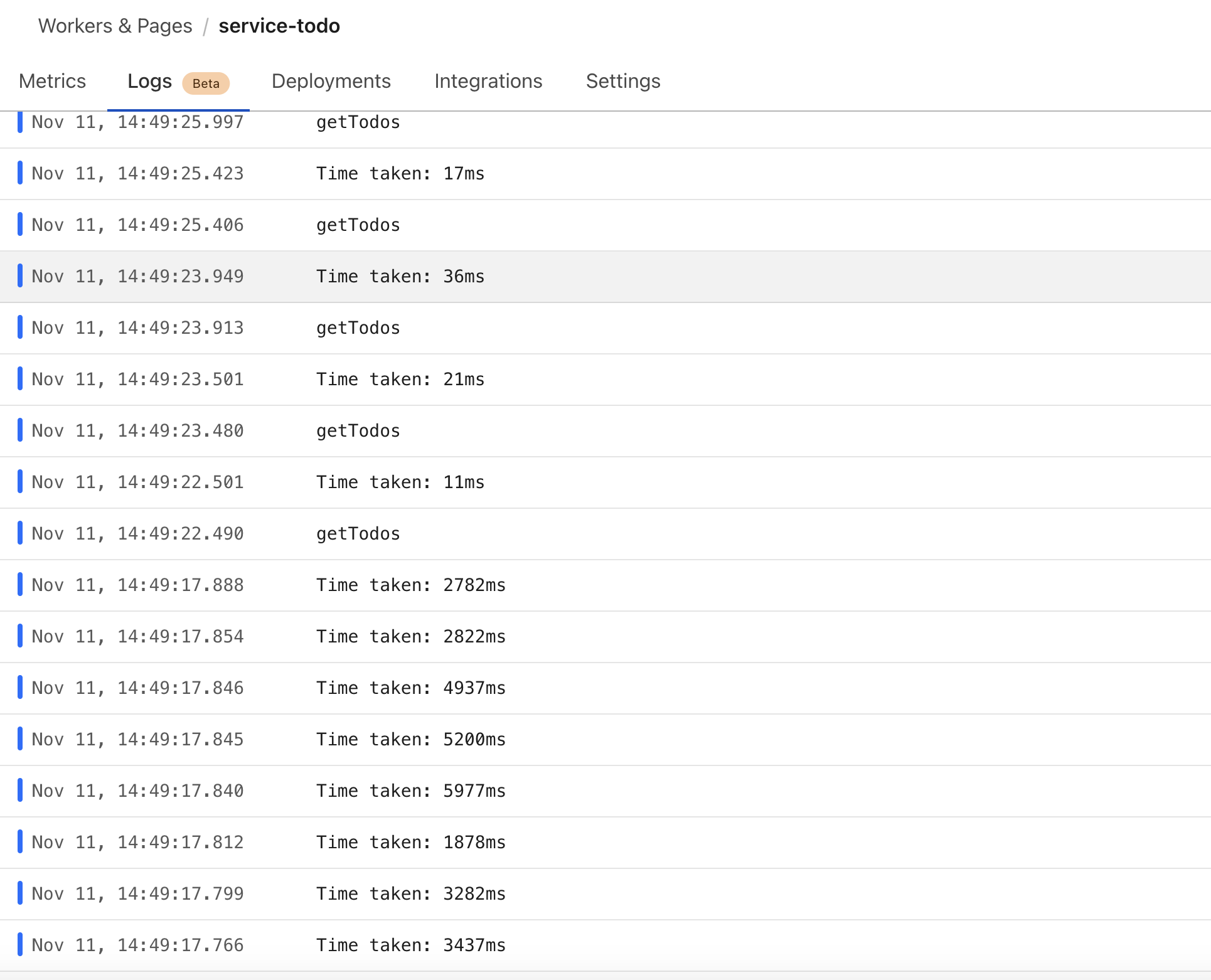1211x980 pixels.
Task: Open the Time taken: 5977ms log entry
Action: (x=410, y=791)
